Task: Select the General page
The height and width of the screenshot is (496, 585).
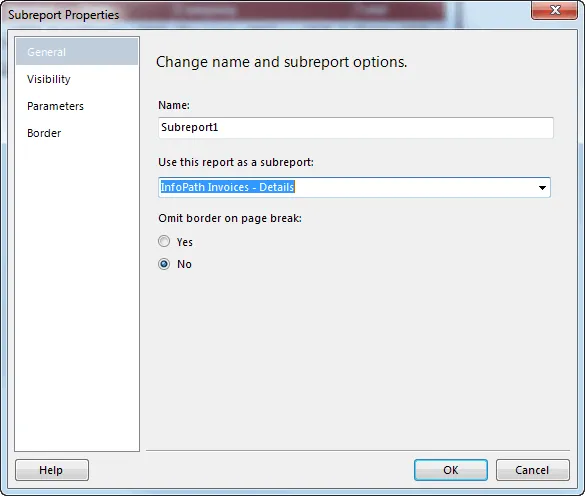Action: pyautogui.click(x=77, y=52)
